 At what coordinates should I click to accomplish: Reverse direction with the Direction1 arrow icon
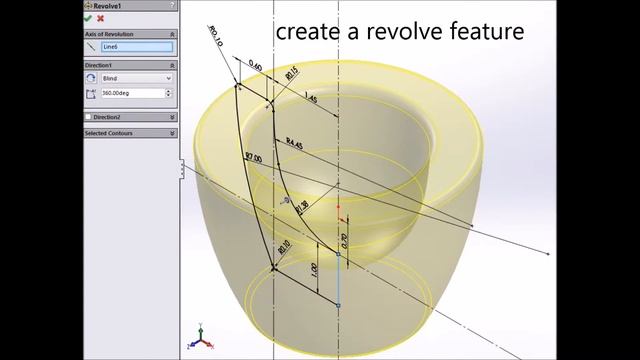coord(91,78)
